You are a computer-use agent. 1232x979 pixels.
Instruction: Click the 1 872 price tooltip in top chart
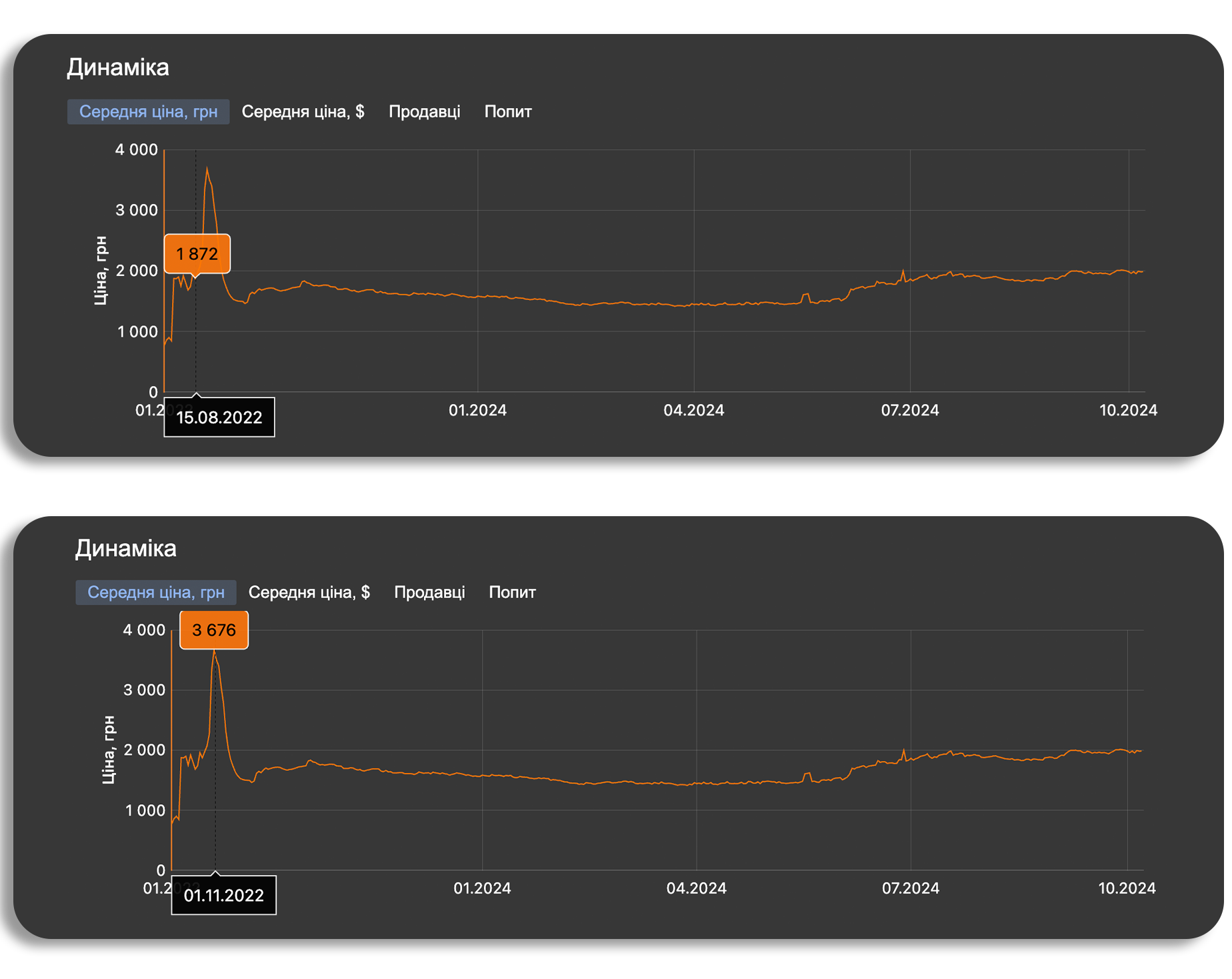[x=197, y=253]
